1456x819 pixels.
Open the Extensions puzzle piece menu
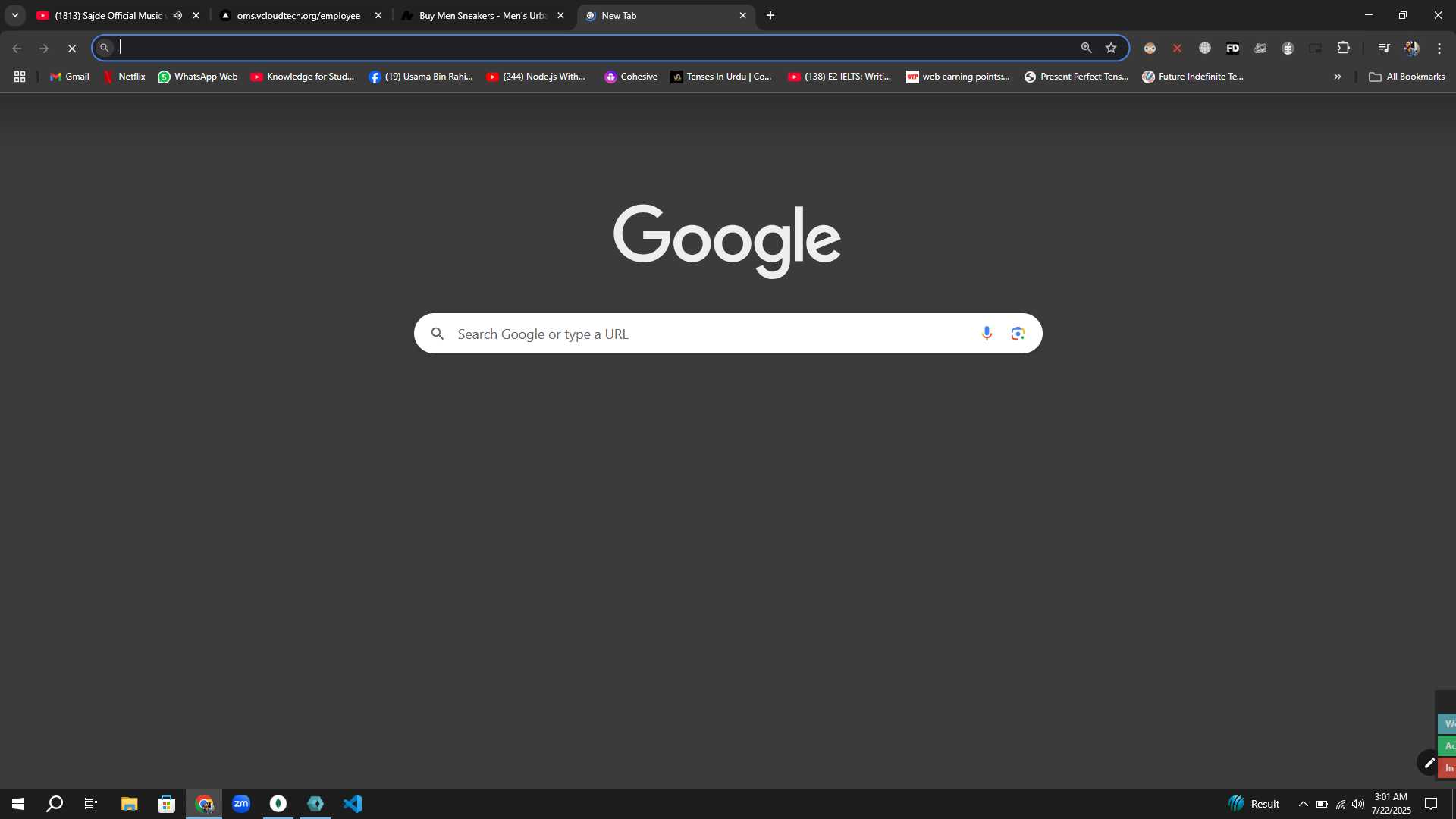pyautogui.click(x=1343, y=48)
